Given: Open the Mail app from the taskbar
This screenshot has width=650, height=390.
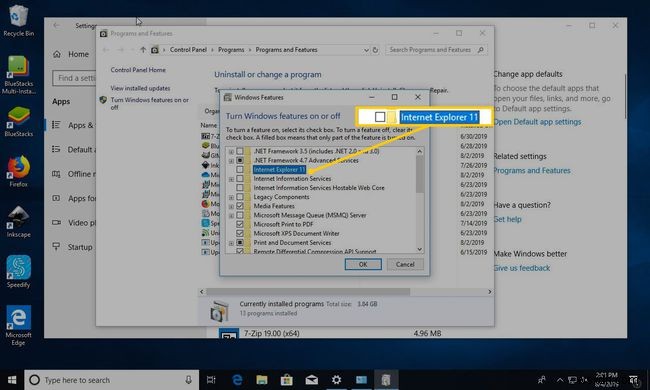Looking at the screenshot, I should pos(311,380).
